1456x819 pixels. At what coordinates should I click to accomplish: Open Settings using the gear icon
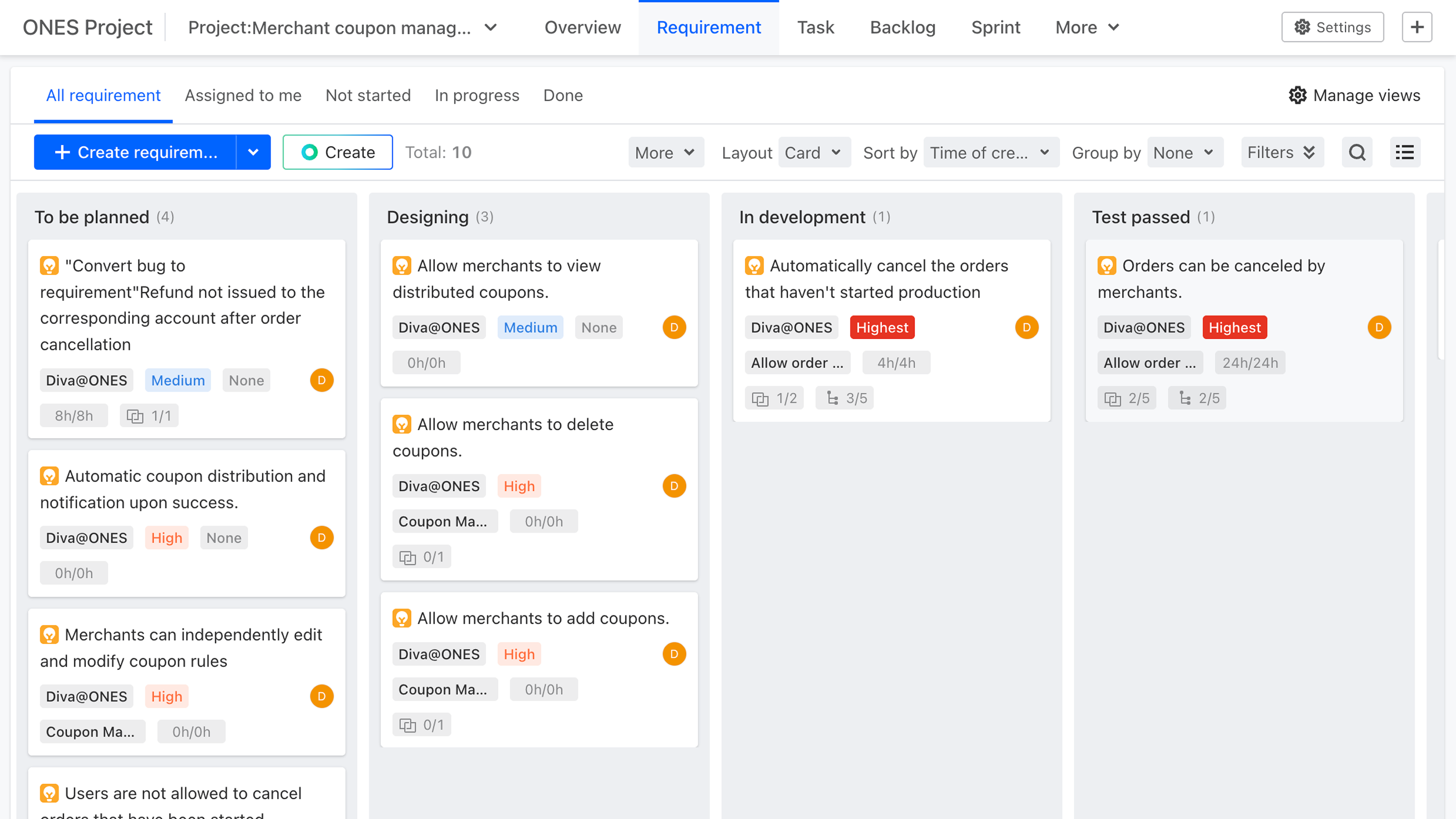(x=1302, y=27)
